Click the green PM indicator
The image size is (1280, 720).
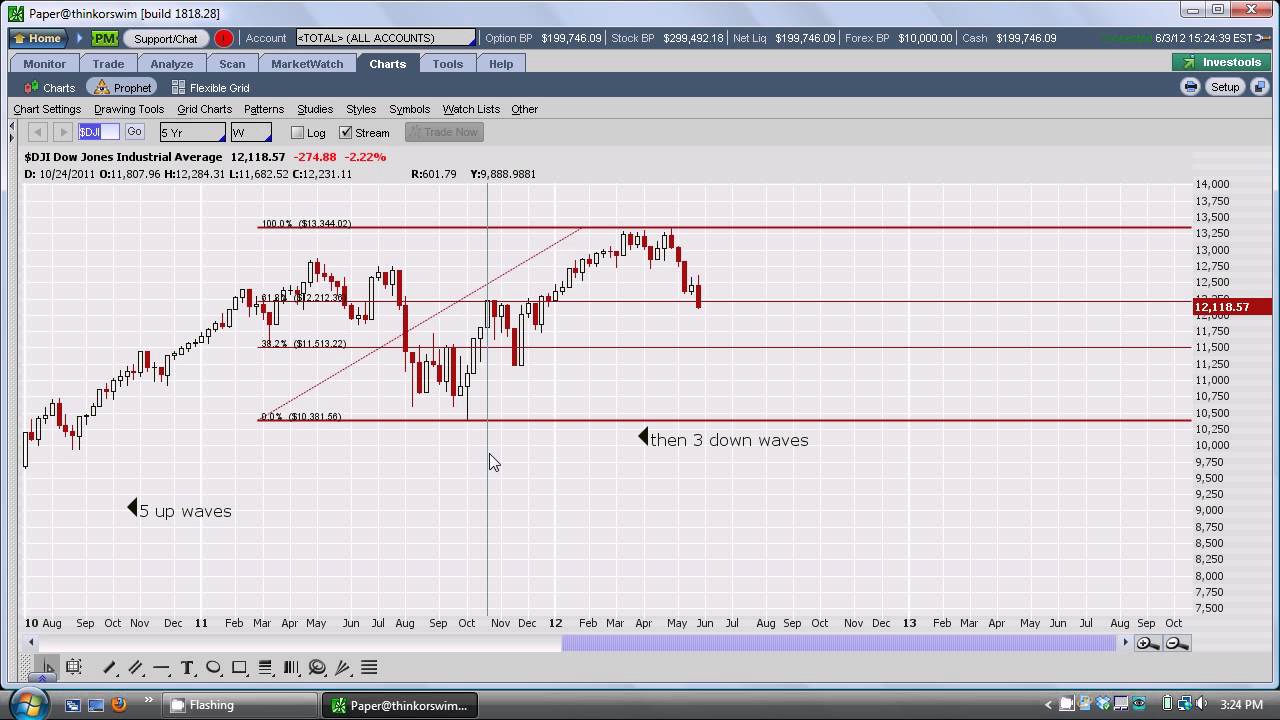pyautogui.click(x=105, y=38)
